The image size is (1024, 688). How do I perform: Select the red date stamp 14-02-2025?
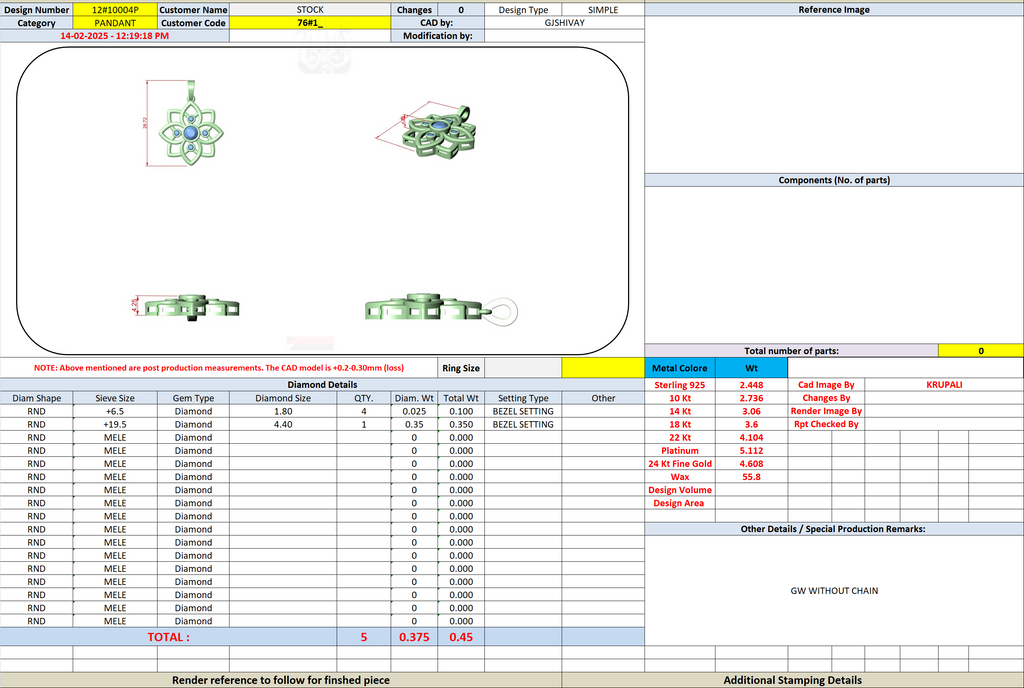tap(114, 36)
